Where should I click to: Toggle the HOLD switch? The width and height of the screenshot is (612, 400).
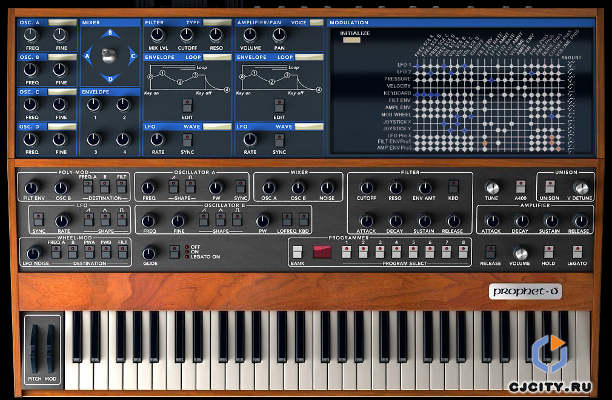pyautogui.click(x=548, y=252)
